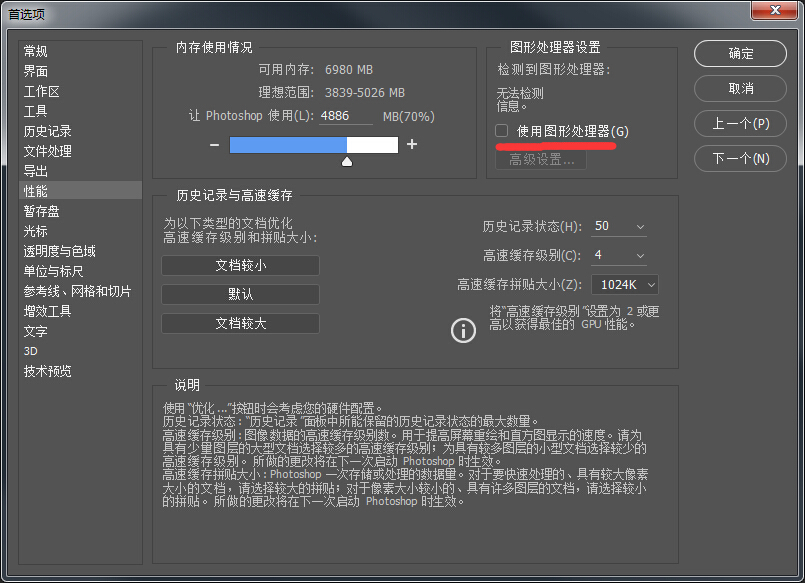Switch to 导出 preferences
This screenshot has height=583, width=805.
tap(80, 171)
